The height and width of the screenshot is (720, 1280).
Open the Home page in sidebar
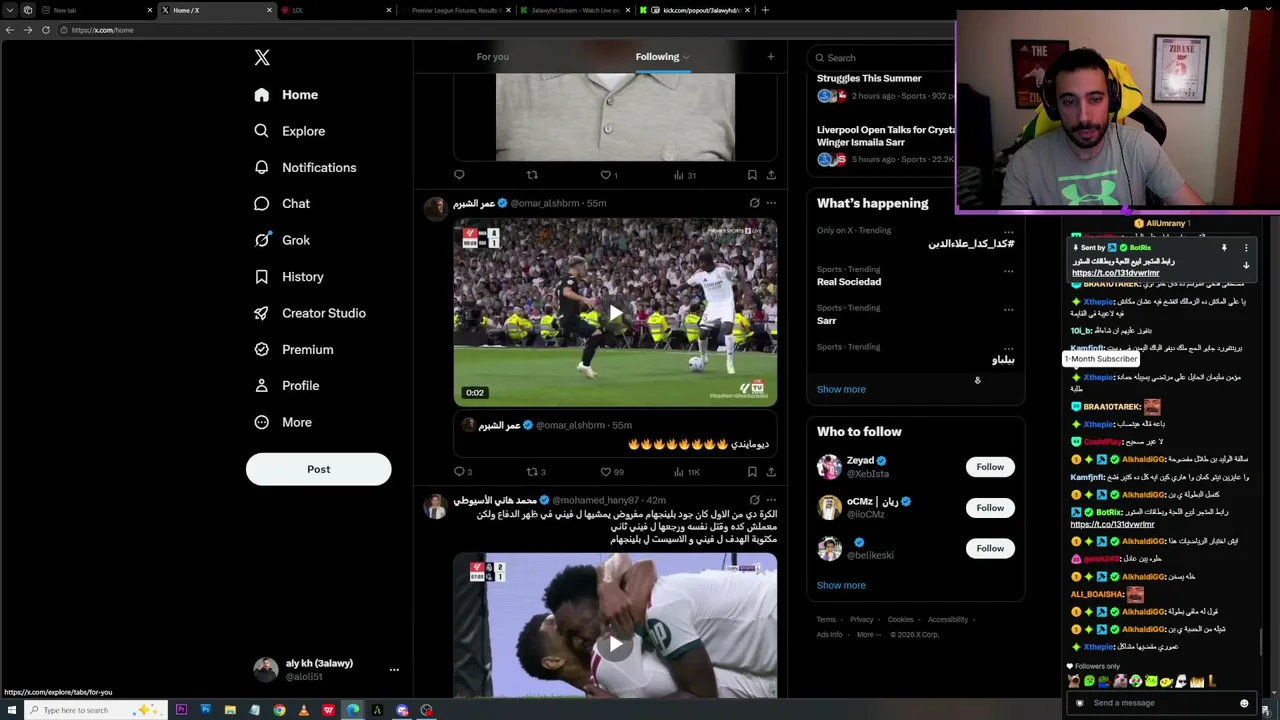286,95
